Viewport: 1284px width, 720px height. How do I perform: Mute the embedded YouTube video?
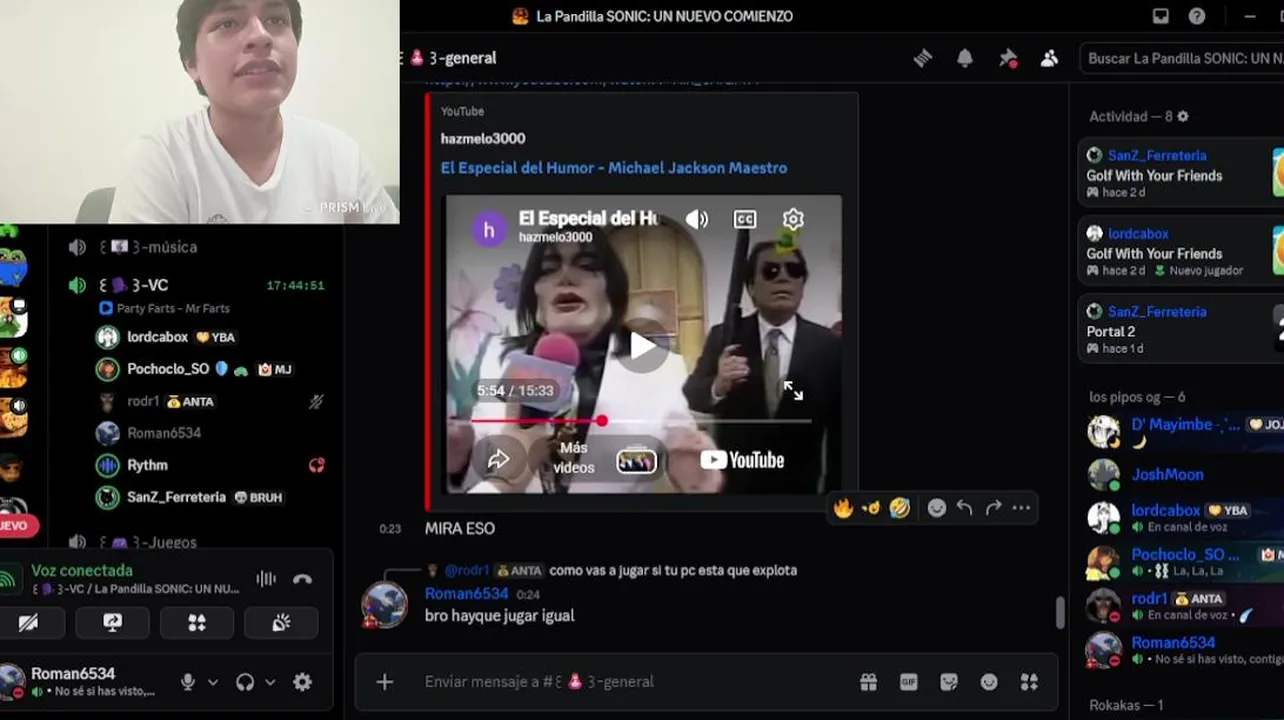click(x=697, y=219)
